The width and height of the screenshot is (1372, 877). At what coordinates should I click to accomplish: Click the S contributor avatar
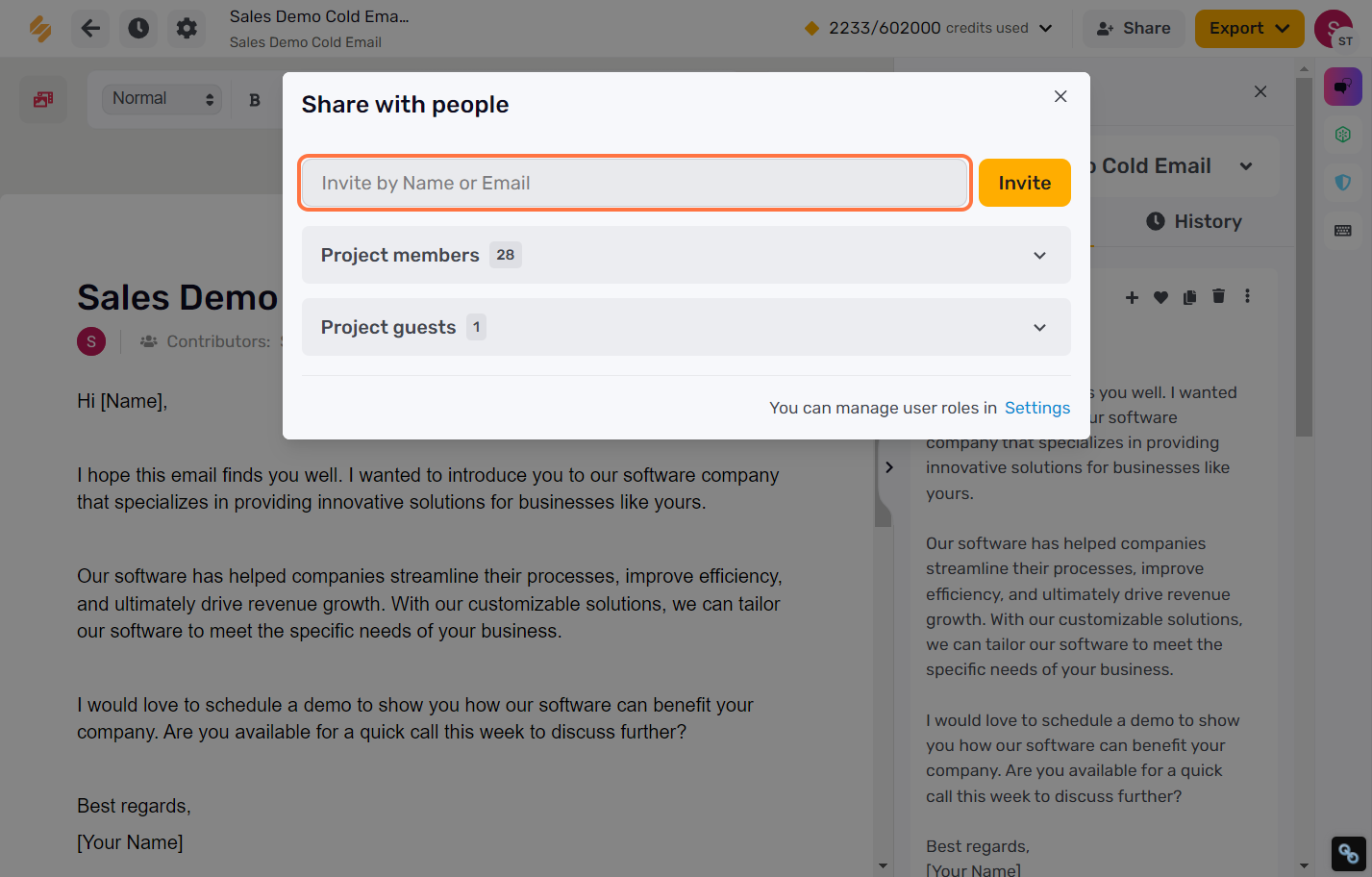pyautogui.click(x=91, y=341)
